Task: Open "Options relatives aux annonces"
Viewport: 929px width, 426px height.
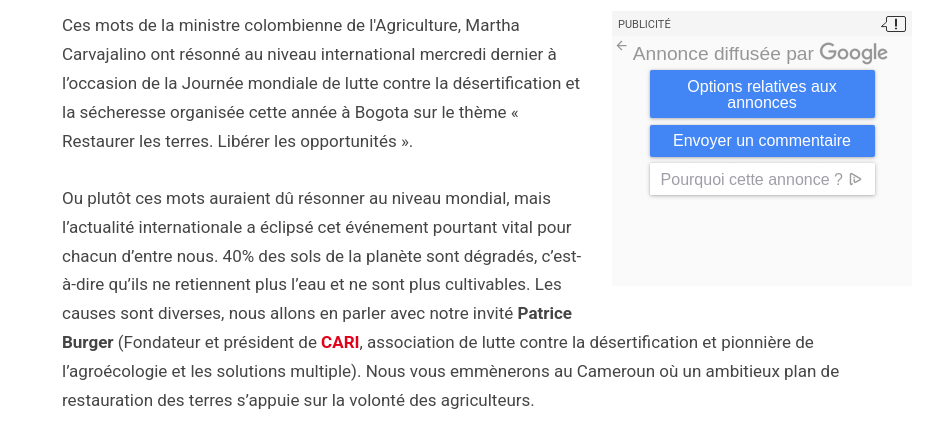Action: point(762,94)
